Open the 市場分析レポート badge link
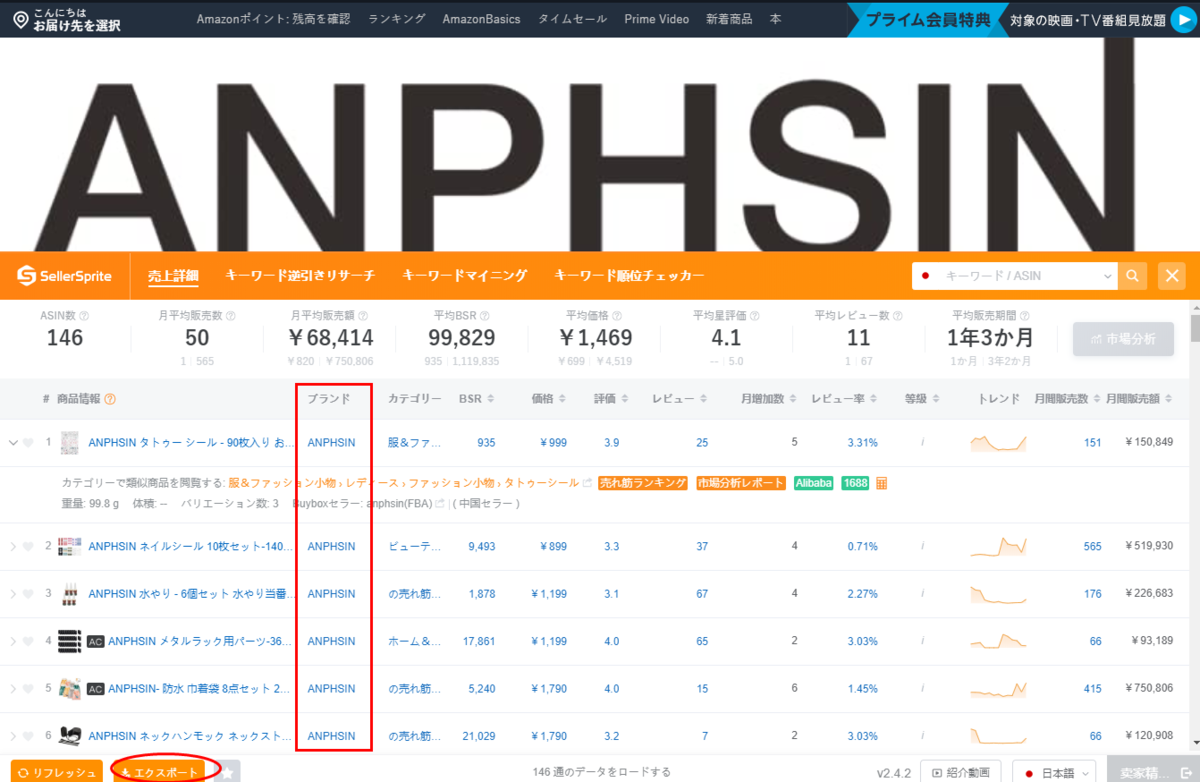The image size is (1200, 782). tap(740, 483)
